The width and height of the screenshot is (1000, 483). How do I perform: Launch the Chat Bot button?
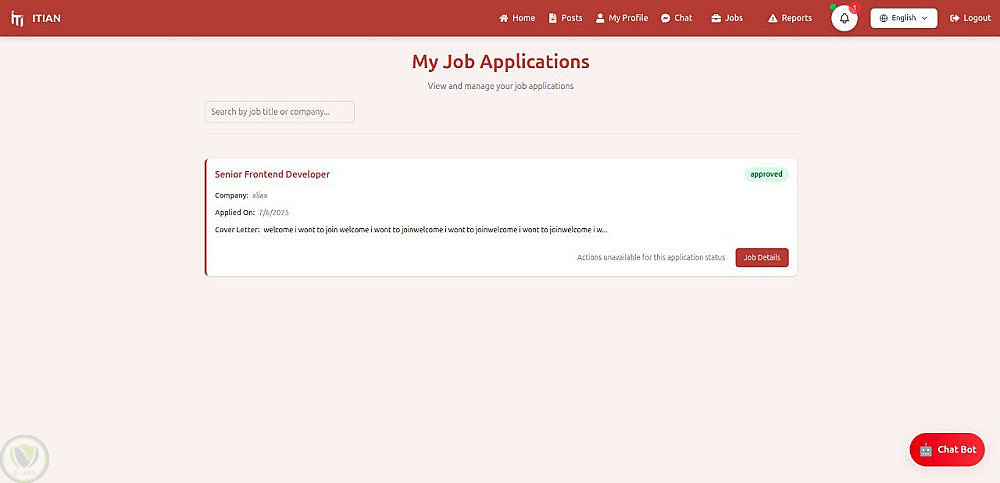(x=947, y=449)
